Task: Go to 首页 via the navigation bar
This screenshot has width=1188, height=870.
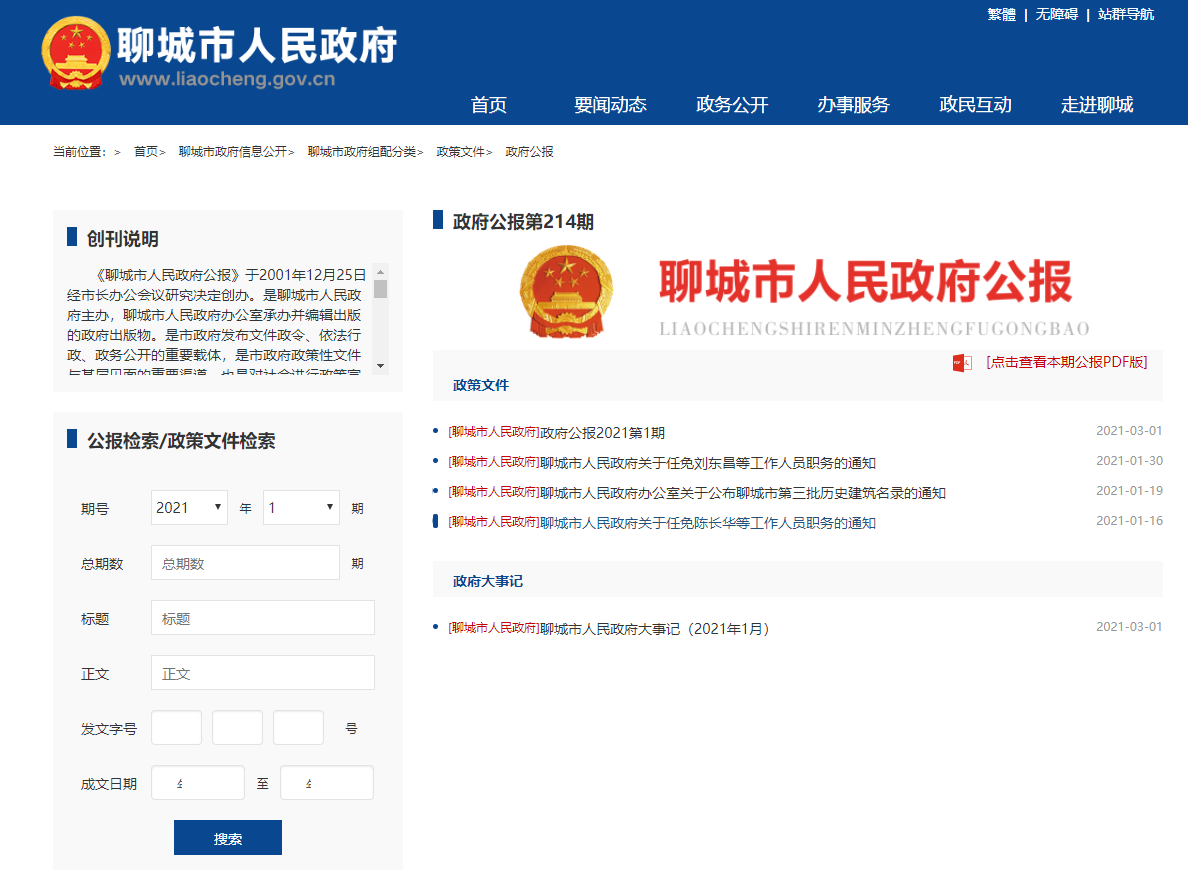Action: 487,105
